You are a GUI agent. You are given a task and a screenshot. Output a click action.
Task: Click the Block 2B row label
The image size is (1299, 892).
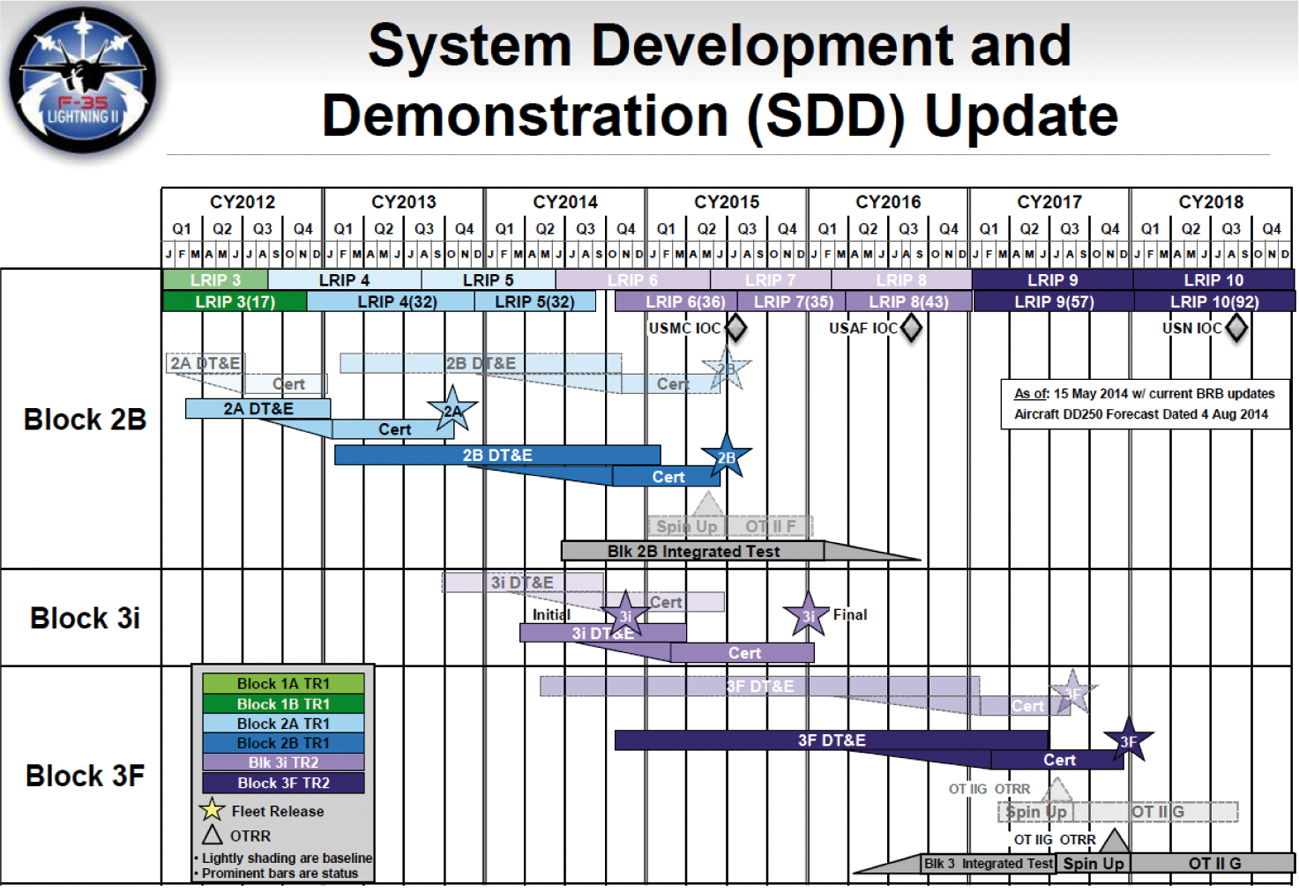85,419
